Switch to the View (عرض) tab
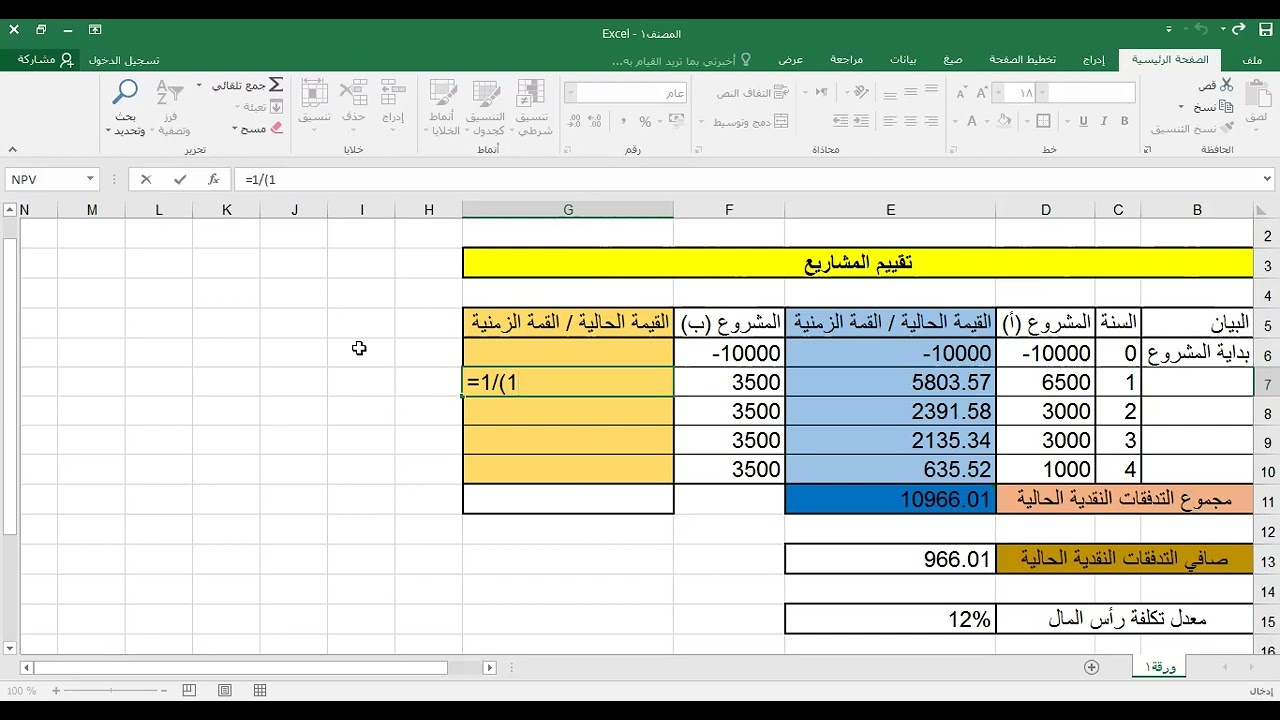Viewport: 1280px width, 720px height. (791, 60)
